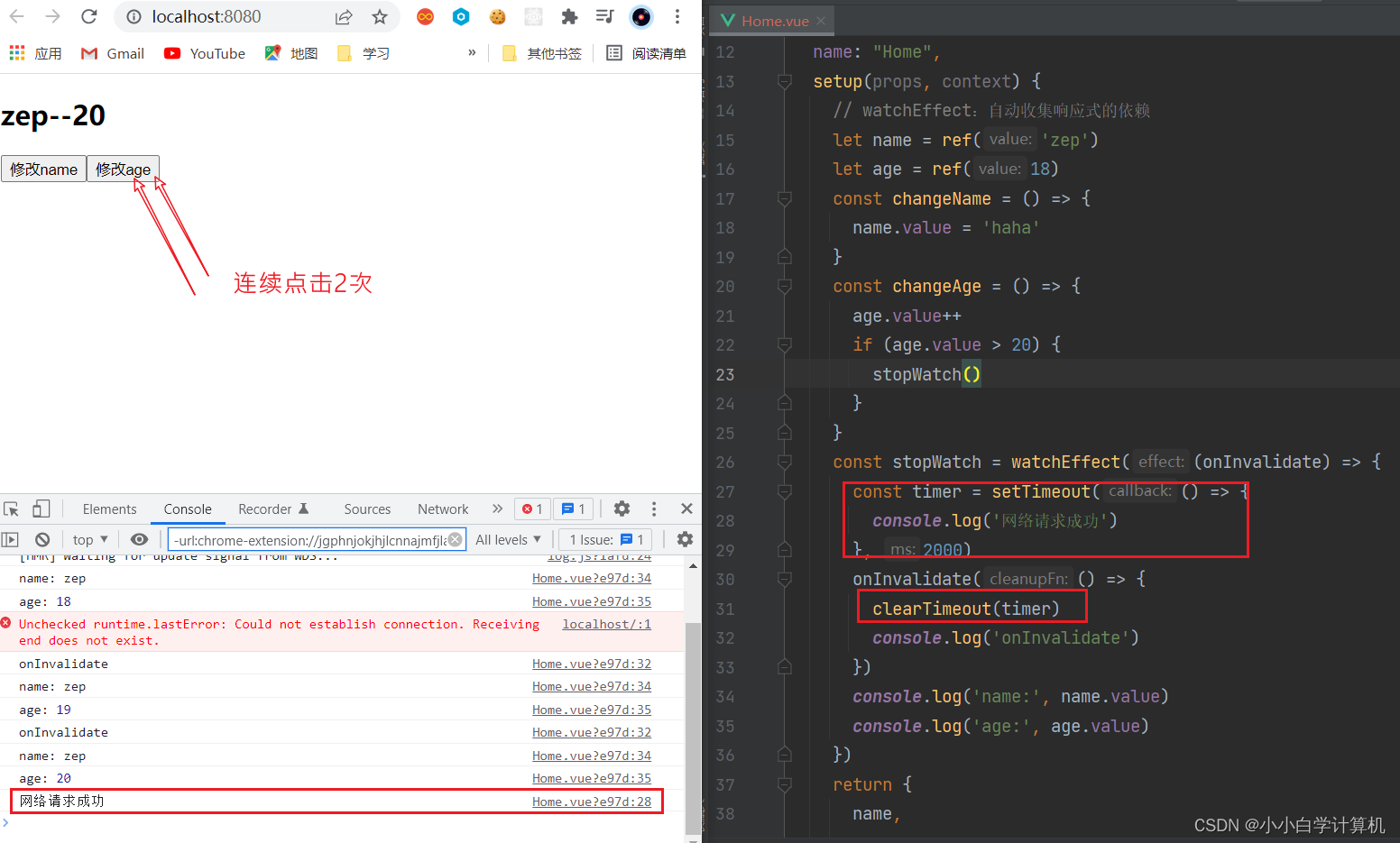Toggle the device toolbar icon
The width and height of the screenshot is (1400, 843).
tap(41, 509)
